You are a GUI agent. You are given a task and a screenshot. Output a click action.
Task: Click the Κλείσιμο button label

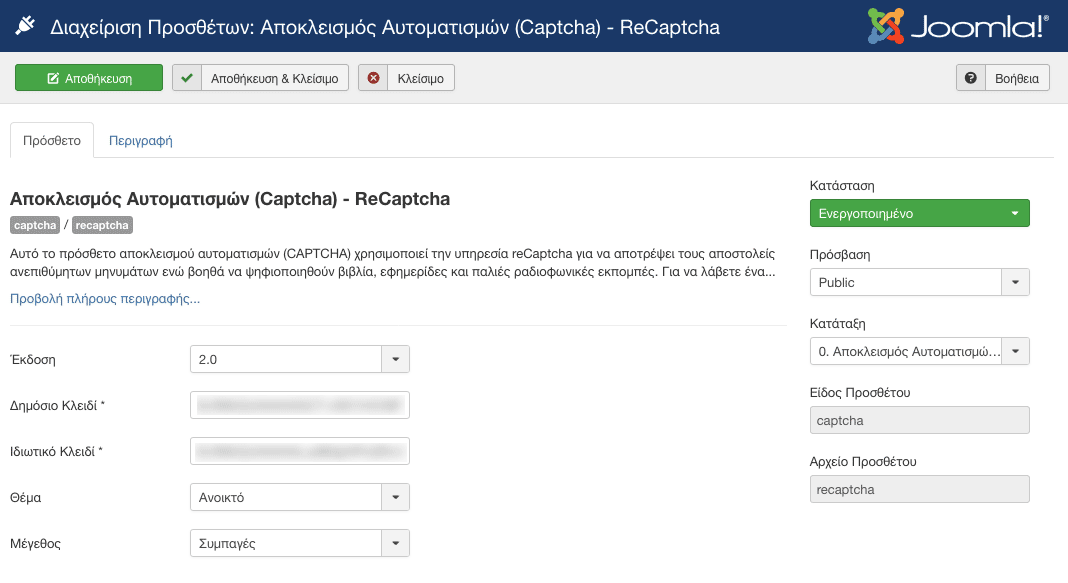421,78
